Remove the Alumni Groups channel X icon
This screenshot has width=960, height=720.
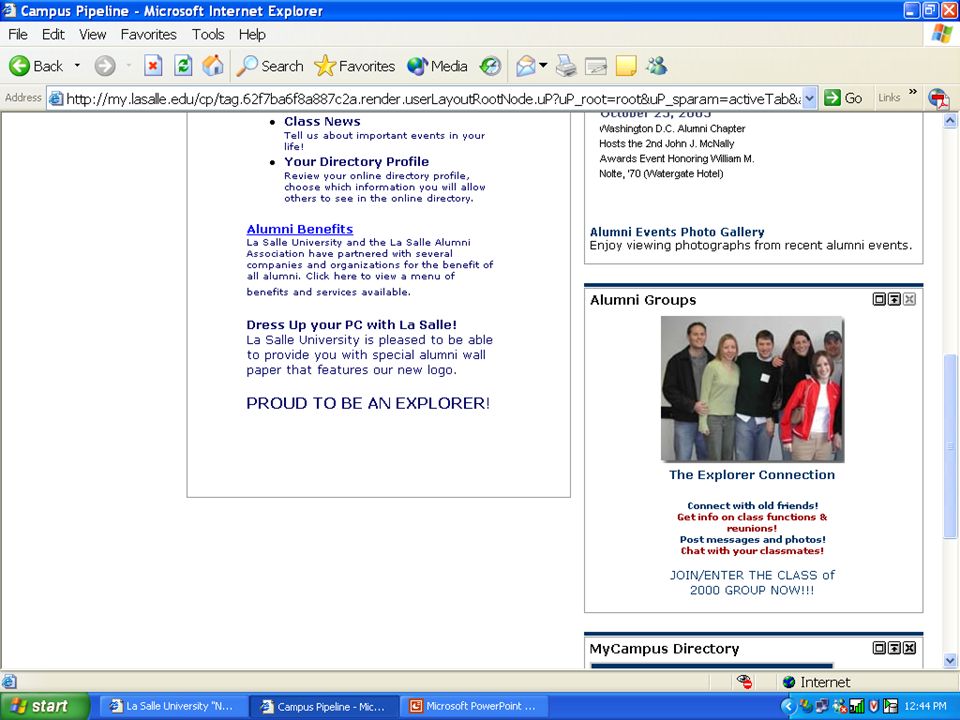pos(910,299)
